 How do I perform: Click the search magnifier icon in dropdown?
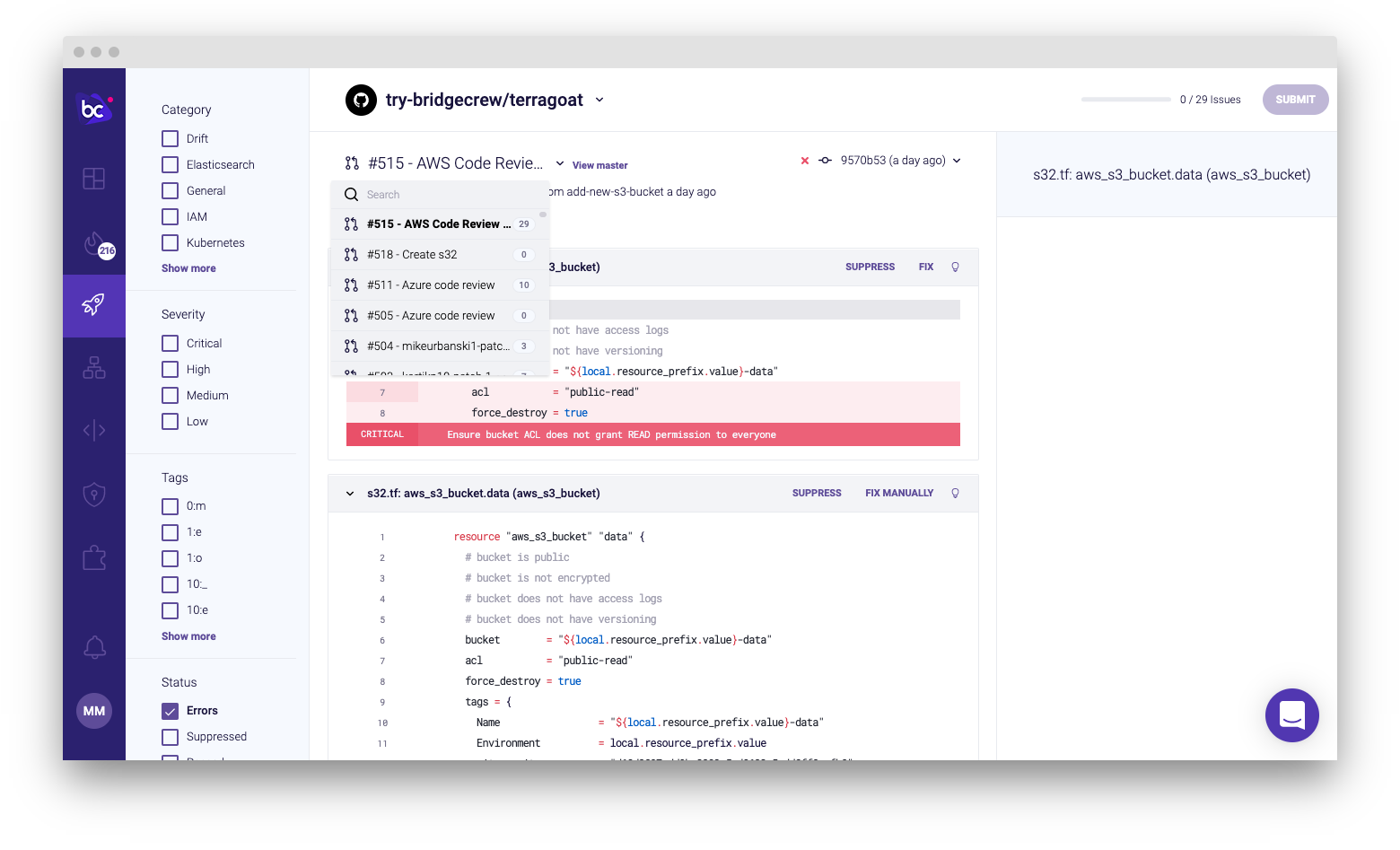(351, 195)
